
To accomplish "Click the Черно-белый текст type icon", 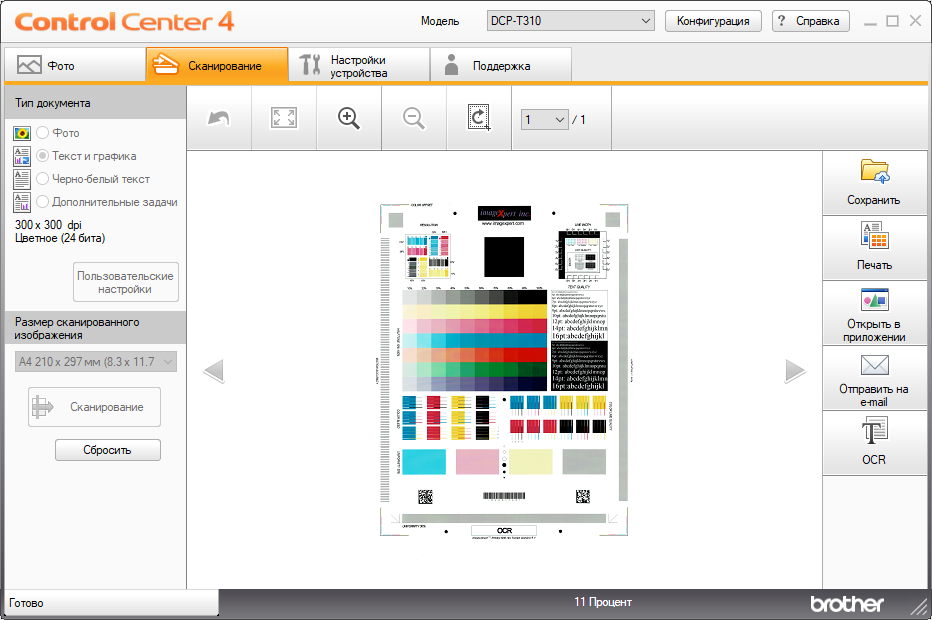I will pyautogui.click(x=22, y=179).
